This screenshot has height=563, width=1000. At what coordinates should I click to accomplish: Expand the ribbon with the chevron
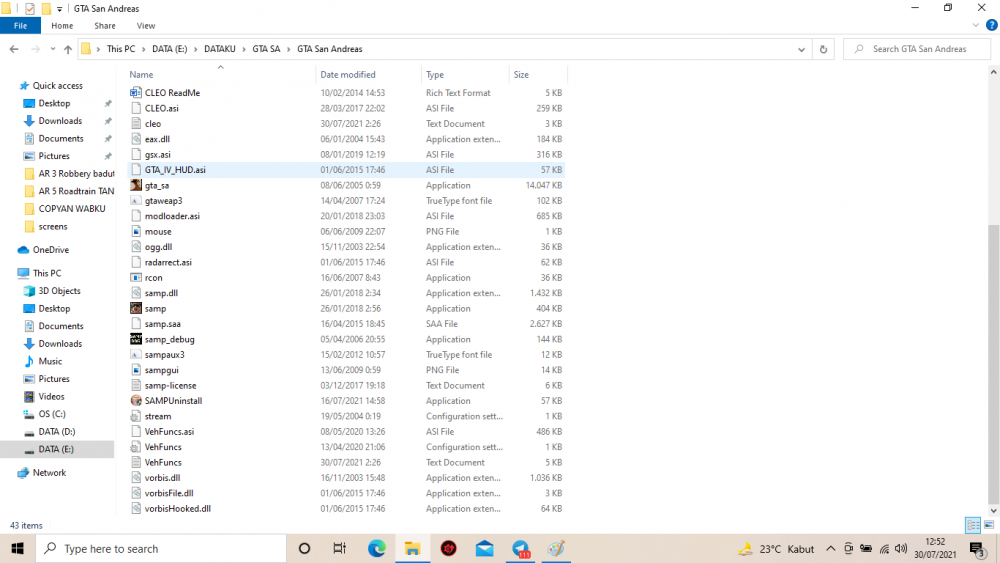(x=975, y=26)
